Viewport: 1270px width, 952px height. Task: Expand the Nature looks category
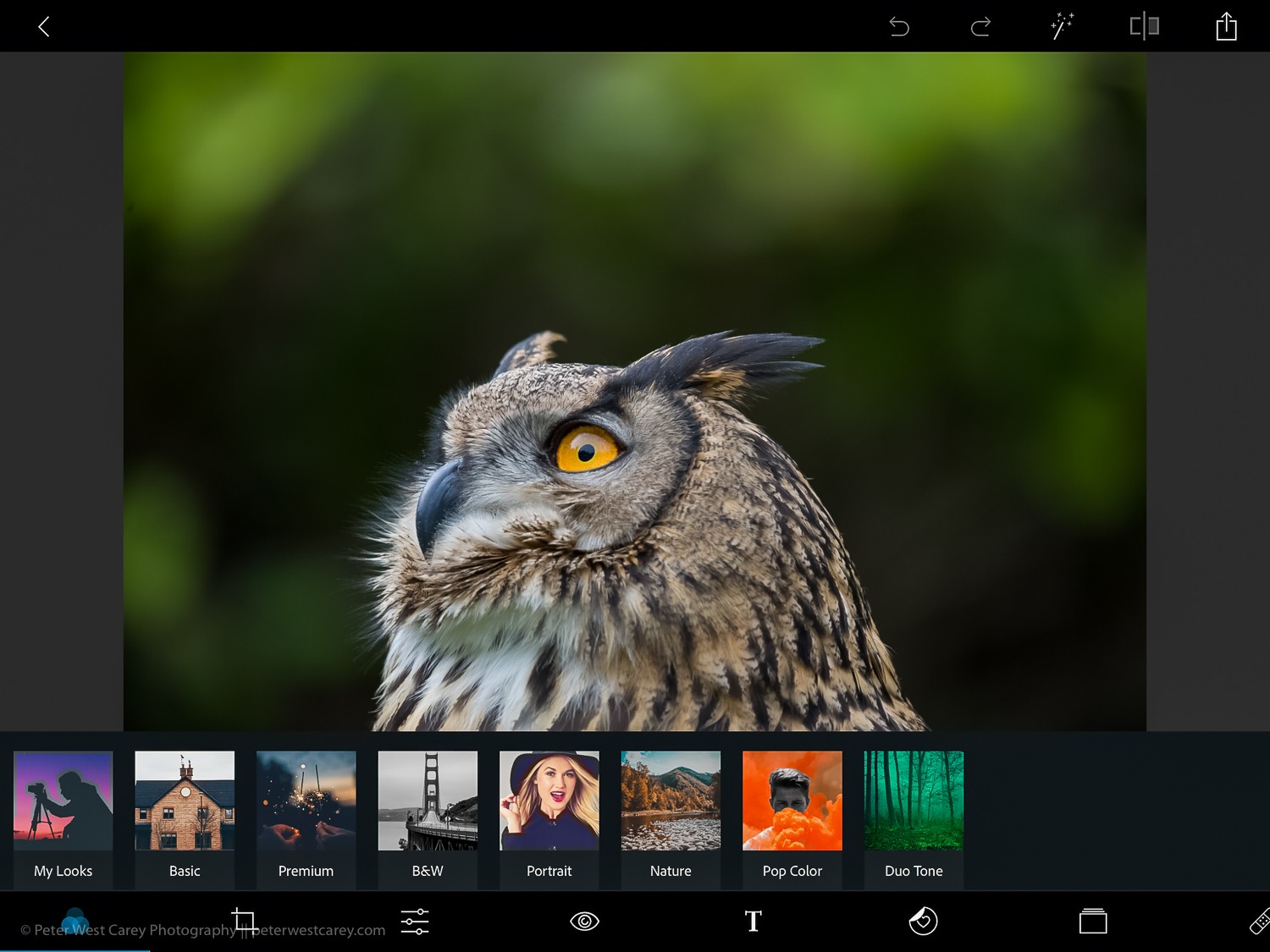pyautogui.click(x=671, y=818)
